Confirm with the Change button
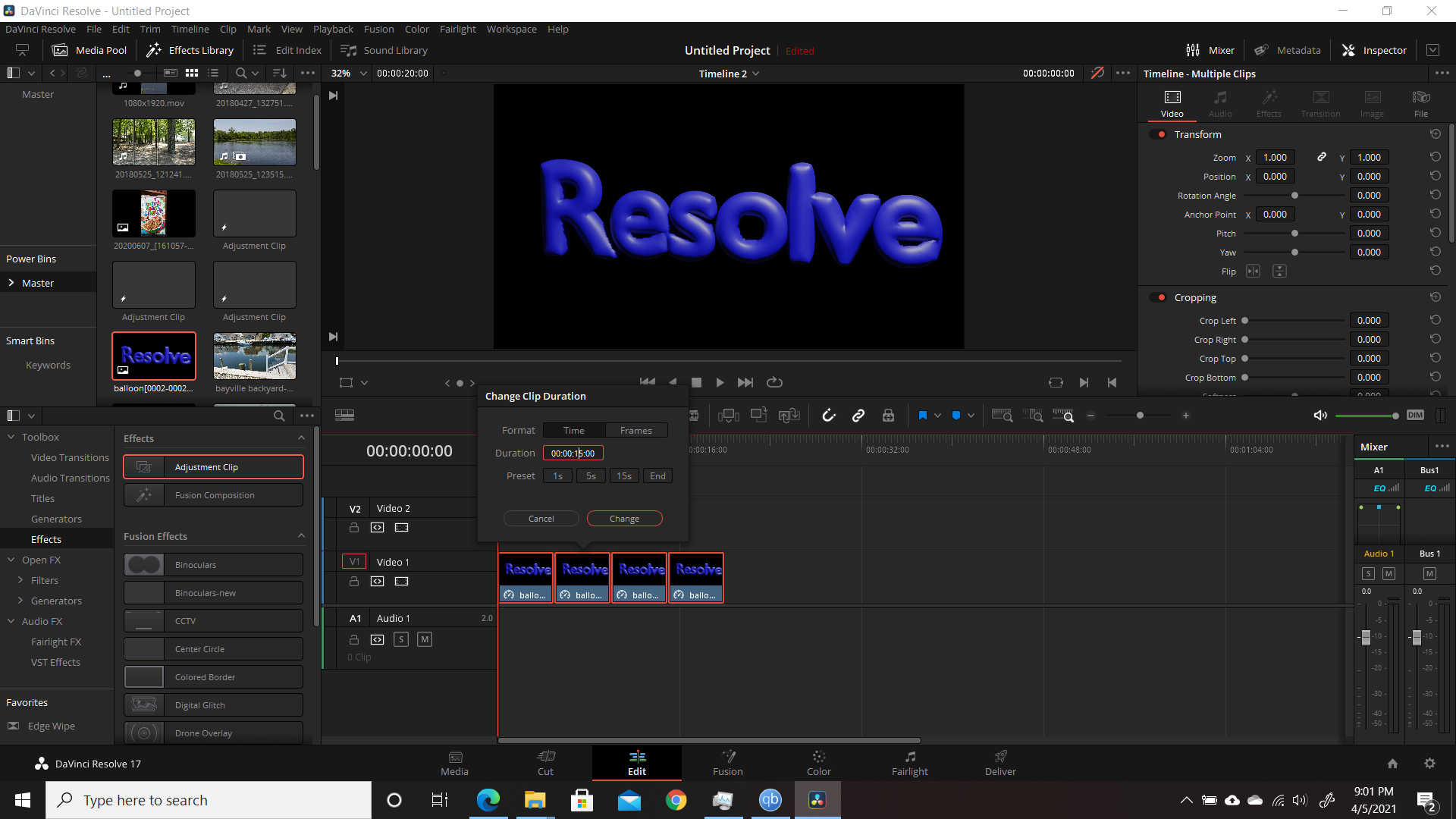Screen dimensions: 1456x819 point(625,519)
